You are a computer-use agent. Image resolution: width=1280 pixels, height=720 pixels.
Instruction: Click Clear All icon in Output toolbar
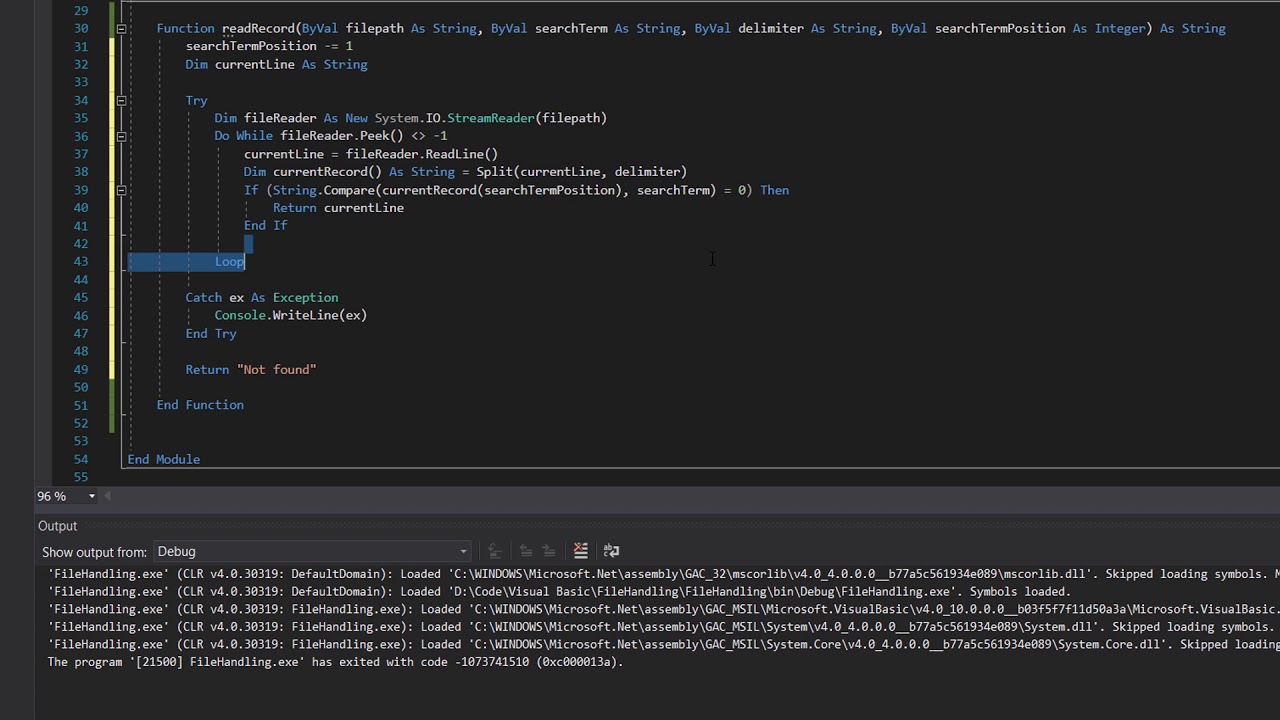(x=580, y=551)
